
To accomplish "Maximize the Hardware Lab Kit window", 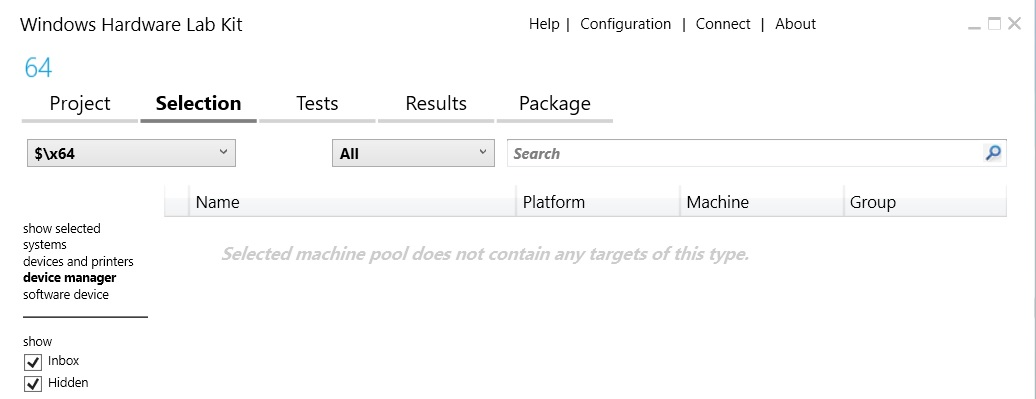I will tap(994, 24).
